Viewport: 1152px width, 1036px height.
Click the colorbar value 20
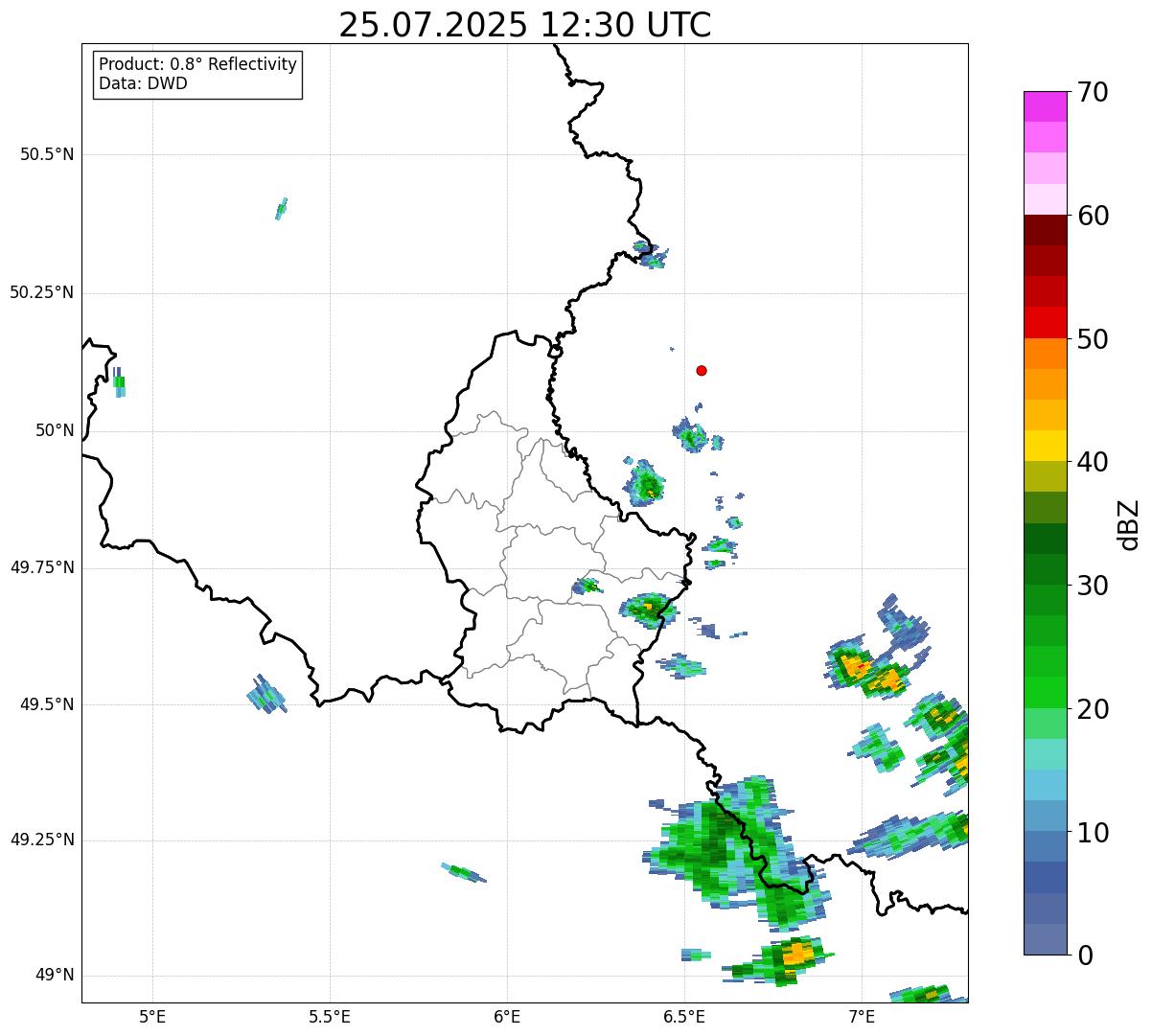(x=1093, y=709)
